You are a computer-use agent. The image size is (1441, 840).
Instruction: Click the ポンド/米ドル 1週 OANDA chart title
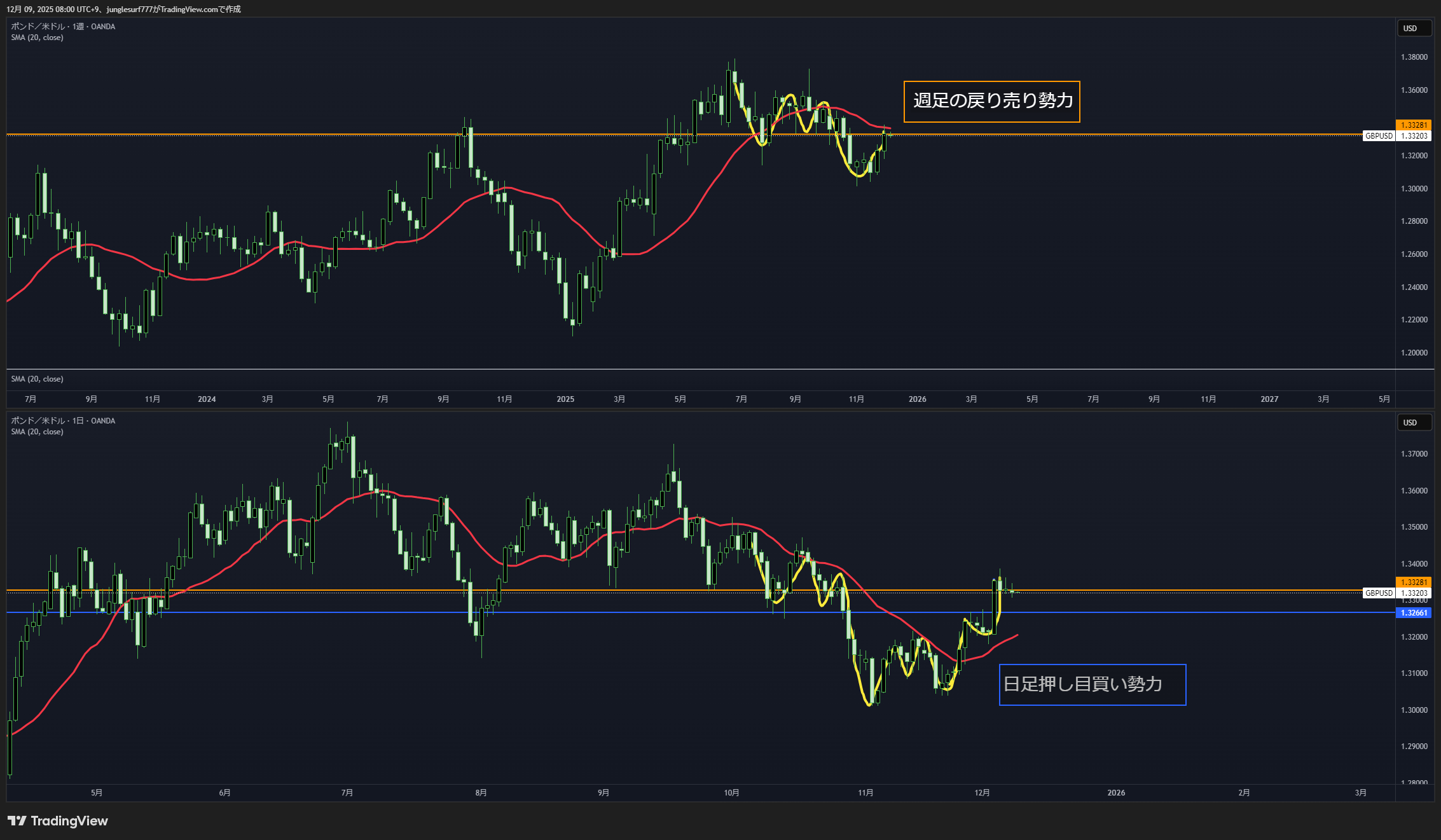point(63,27)
